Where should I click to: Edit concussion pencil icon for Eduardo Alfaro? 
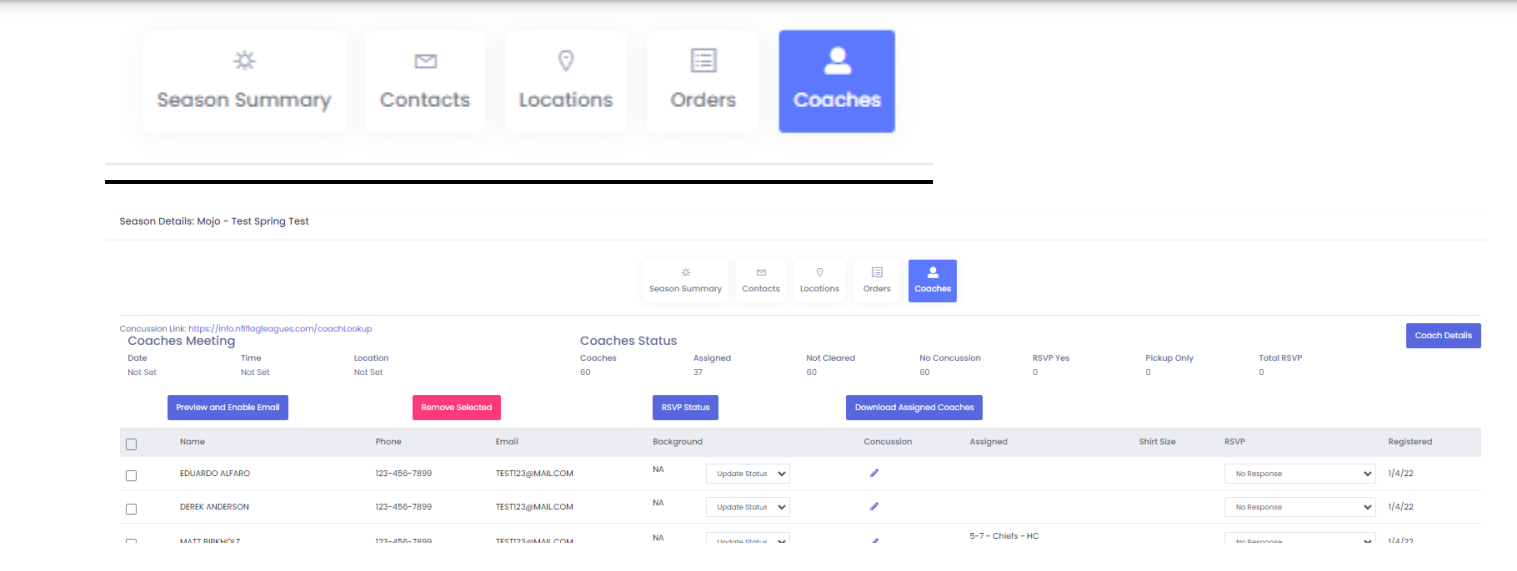pyautogui.click(x=874, y=473)
